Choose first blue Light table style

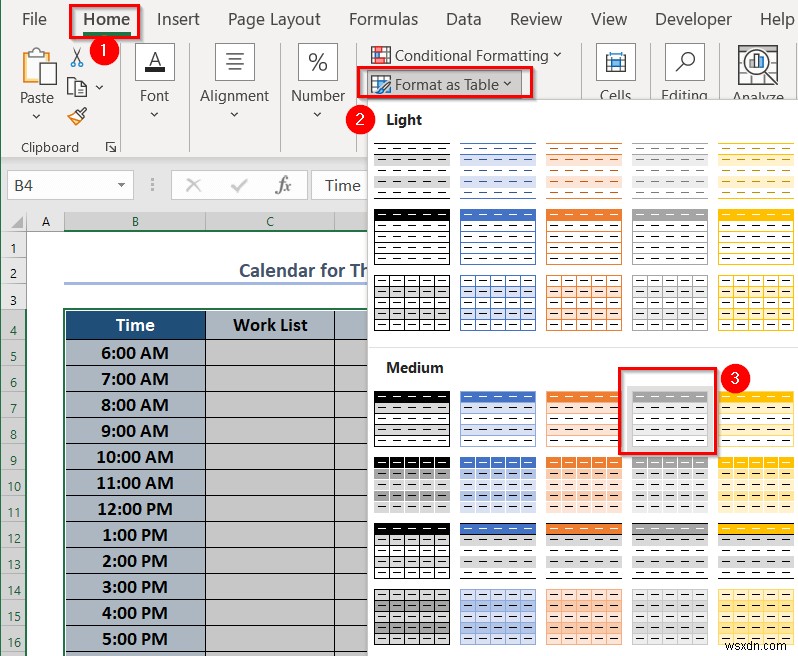(x=498, y=171)
